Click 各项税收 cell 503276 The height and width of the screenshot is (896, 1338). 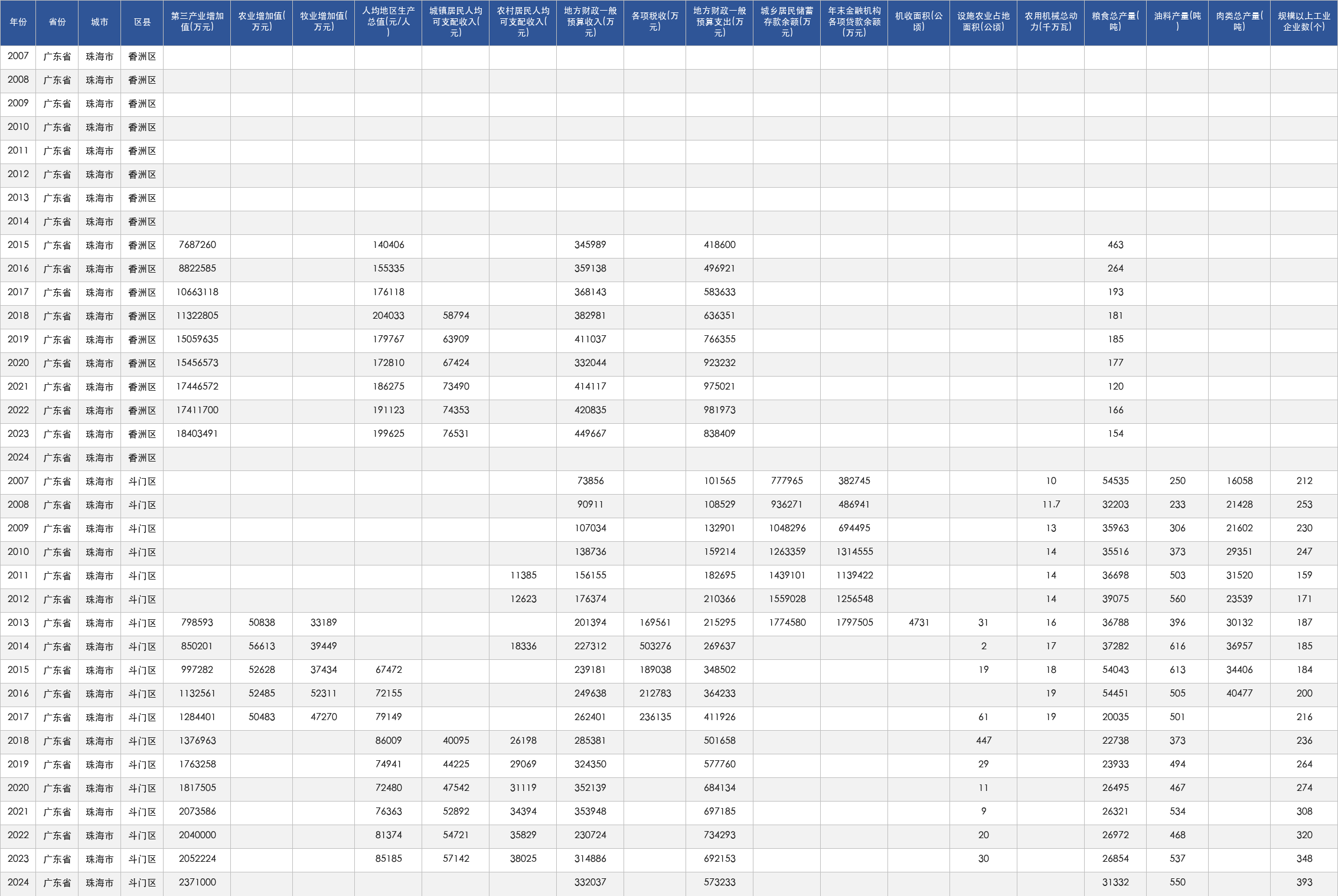(x=655, y=647)
